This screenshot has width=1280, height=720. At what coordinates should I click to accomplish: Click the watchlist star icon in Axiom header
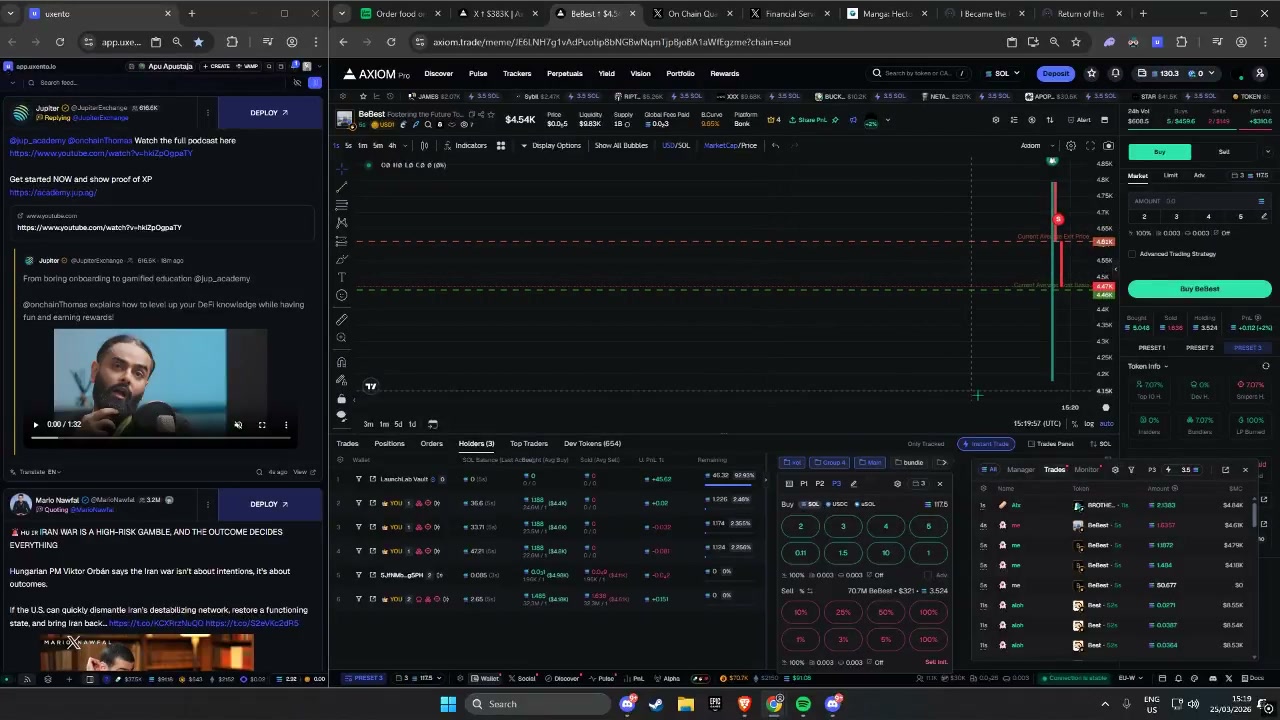point(1091,73)
